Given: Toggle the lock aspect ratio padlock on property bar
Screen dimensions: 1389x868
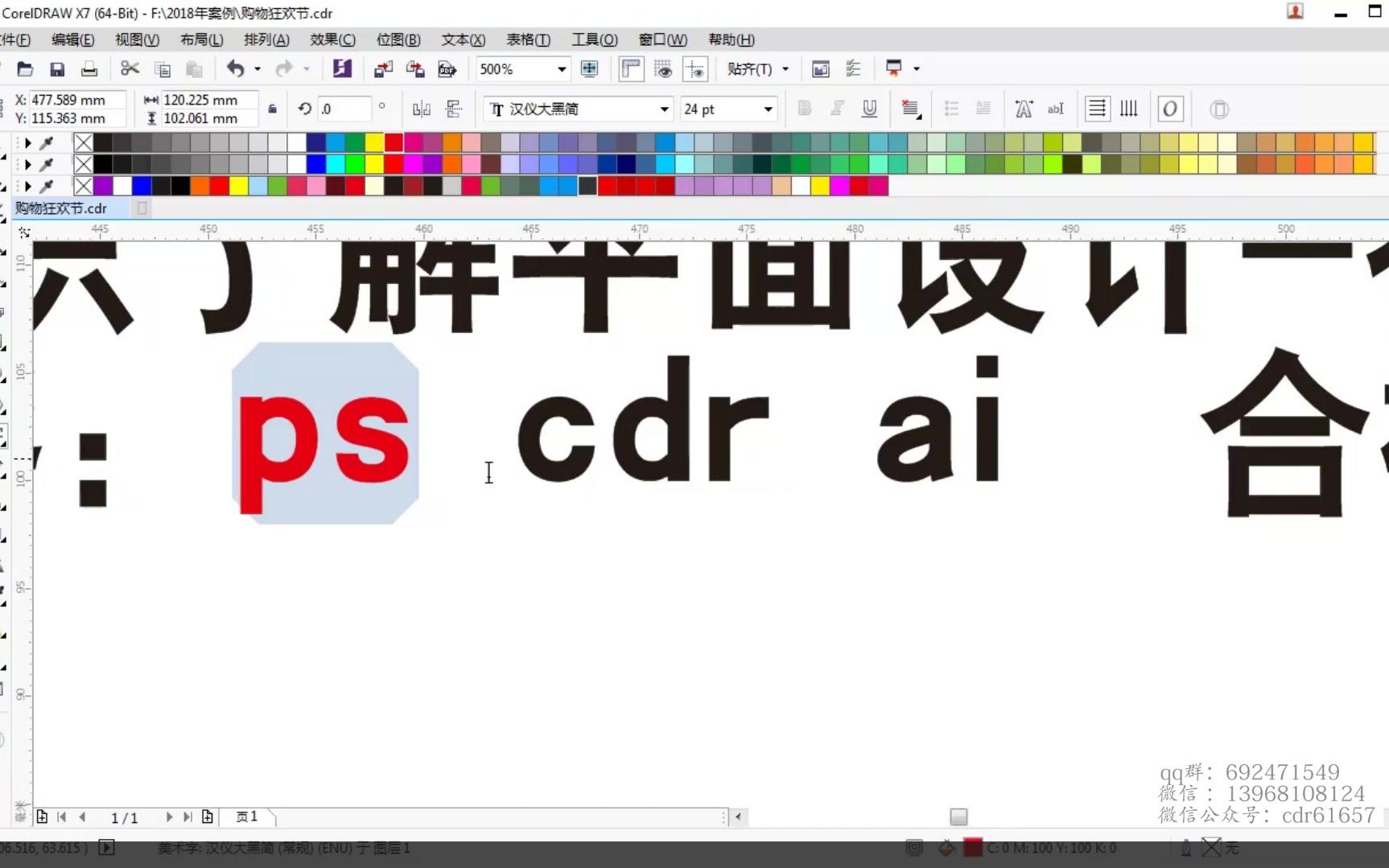Looking at the screenshot, I should click(x=272, y=109).
